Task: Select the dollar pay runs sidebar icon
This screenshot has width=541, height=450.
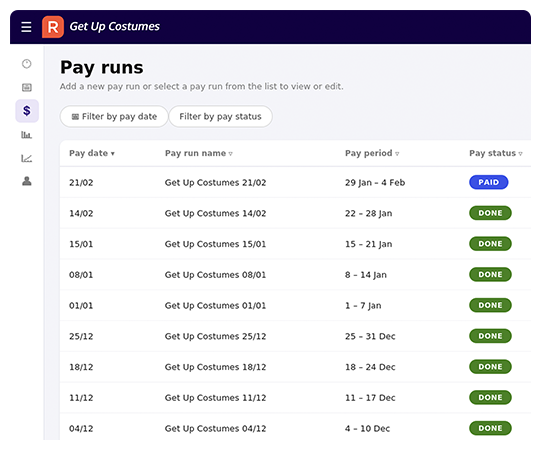Action: coord(27,111)
